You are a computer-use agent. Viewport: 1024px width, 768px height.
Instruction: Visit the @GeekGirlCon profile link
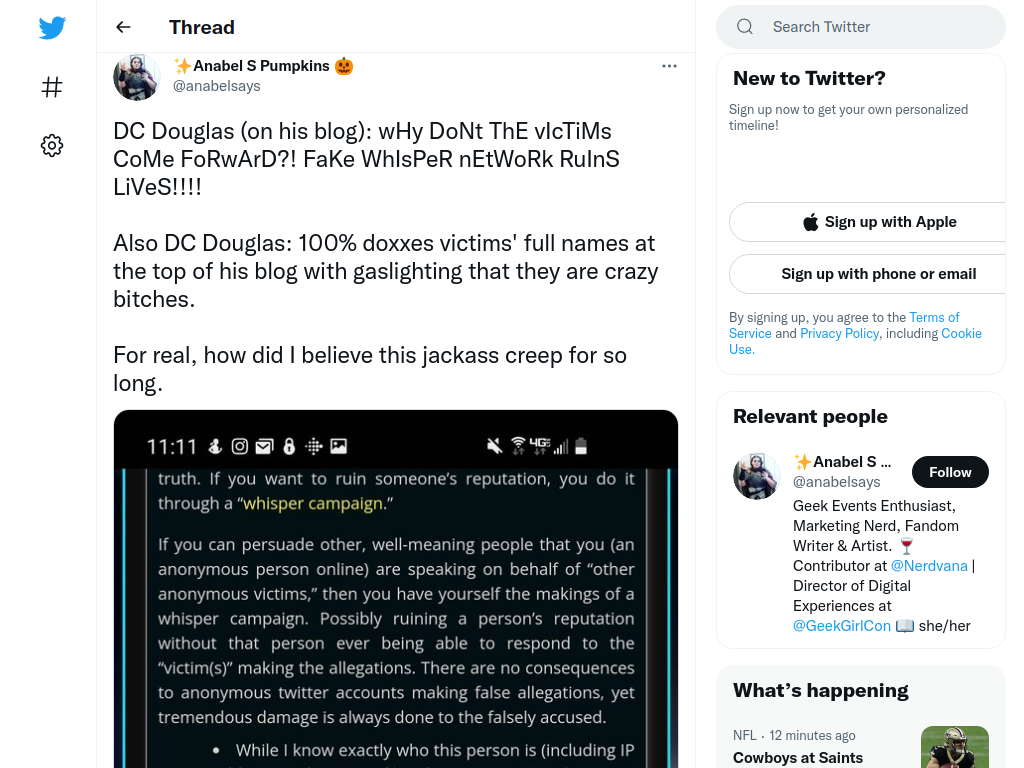pos(841,626)
